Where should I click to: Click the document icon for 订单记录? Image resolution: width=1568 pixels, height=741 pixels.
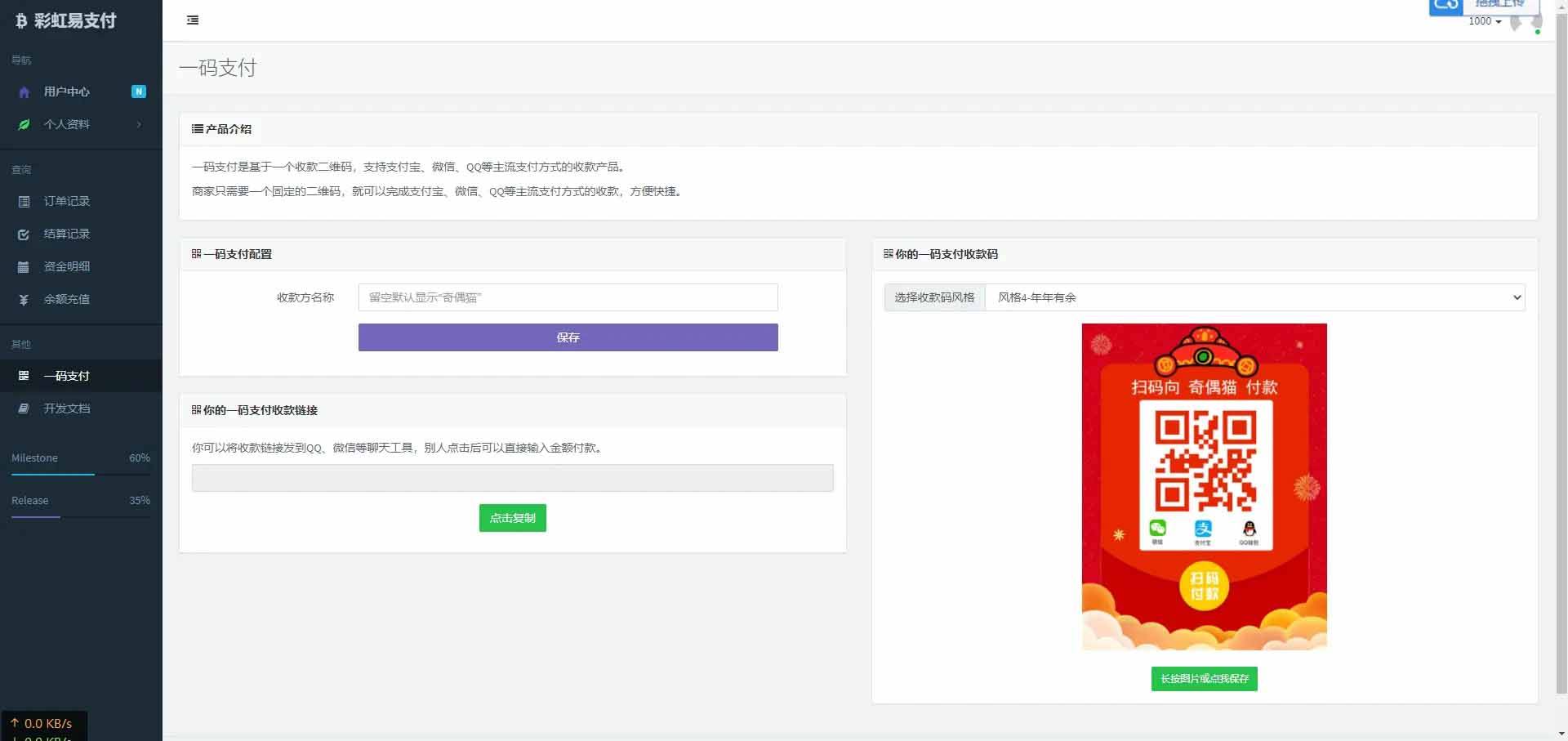24,201
